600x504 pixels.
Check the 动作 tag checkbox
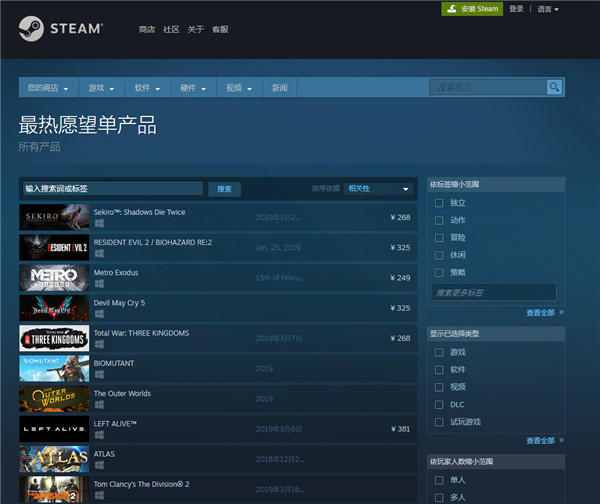click(439, 220)
